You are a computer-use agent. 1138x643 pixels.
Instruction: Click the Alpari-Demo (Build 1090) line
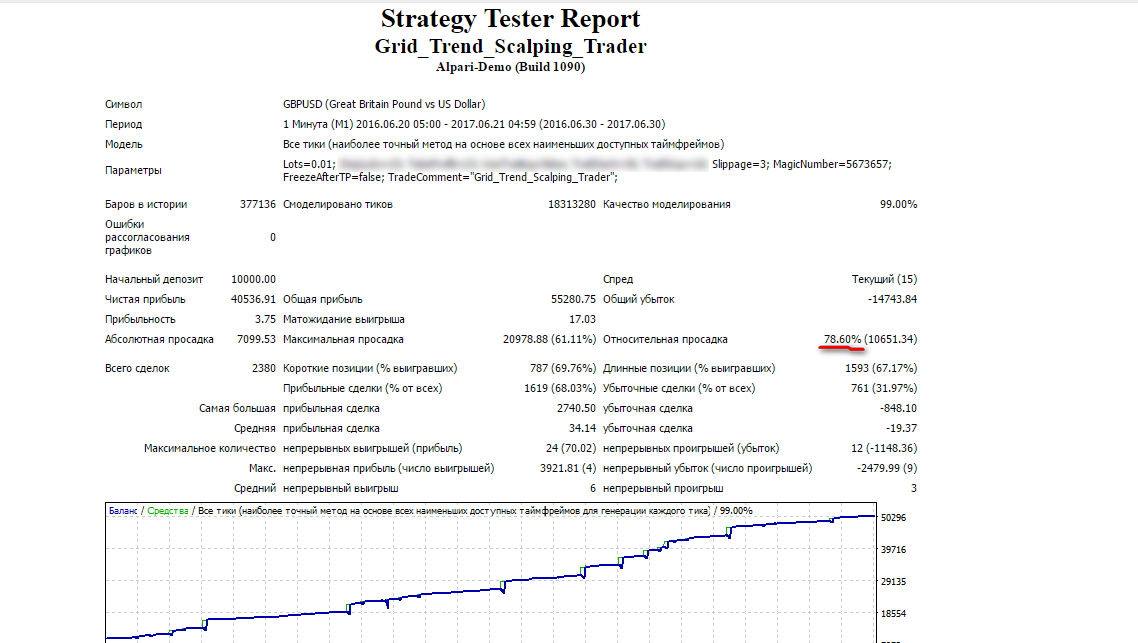tap(510, 67)
